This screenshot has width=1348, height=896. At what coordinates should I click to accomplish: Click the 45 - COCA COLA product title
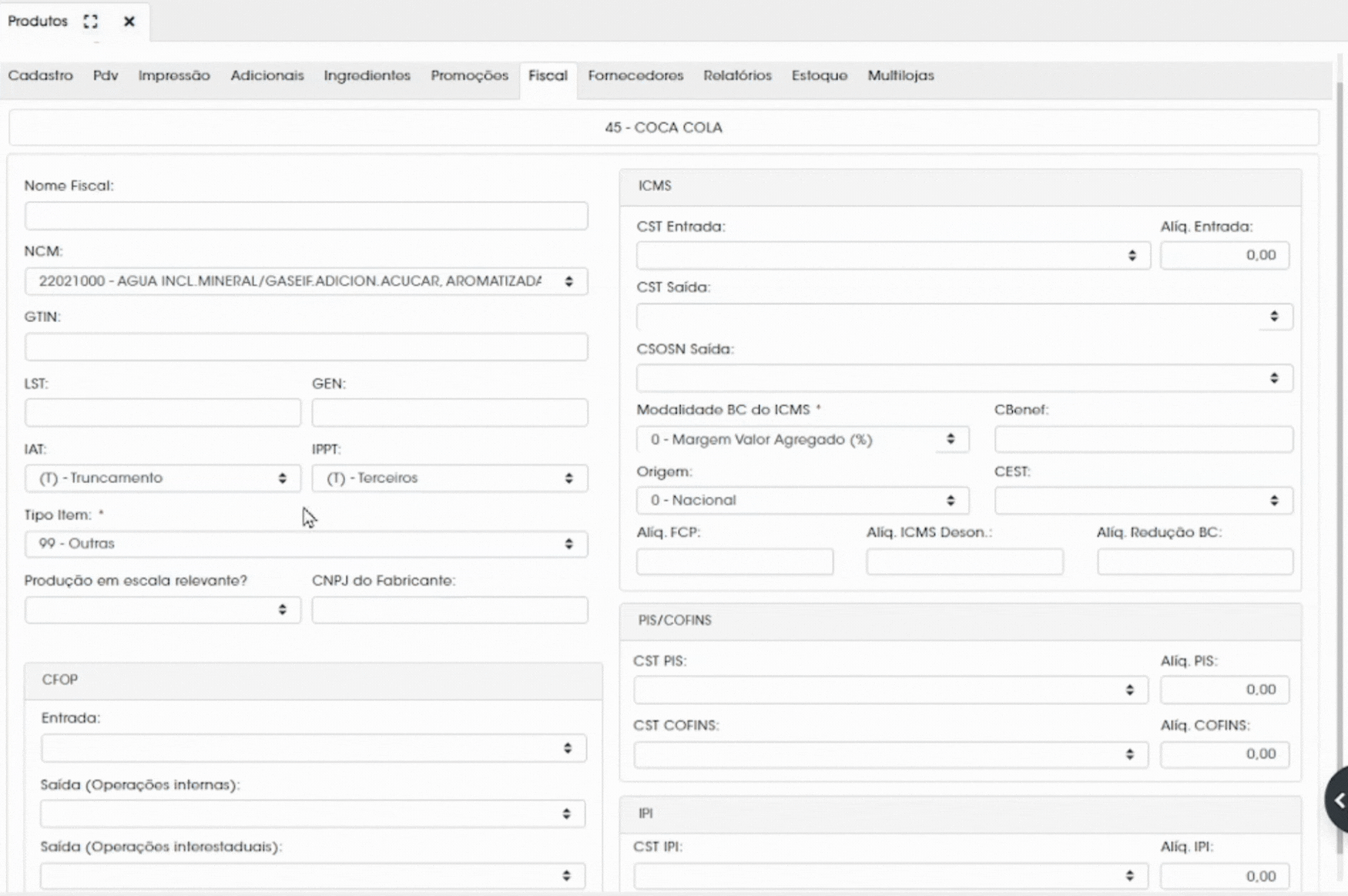click(x=663, y=128)
